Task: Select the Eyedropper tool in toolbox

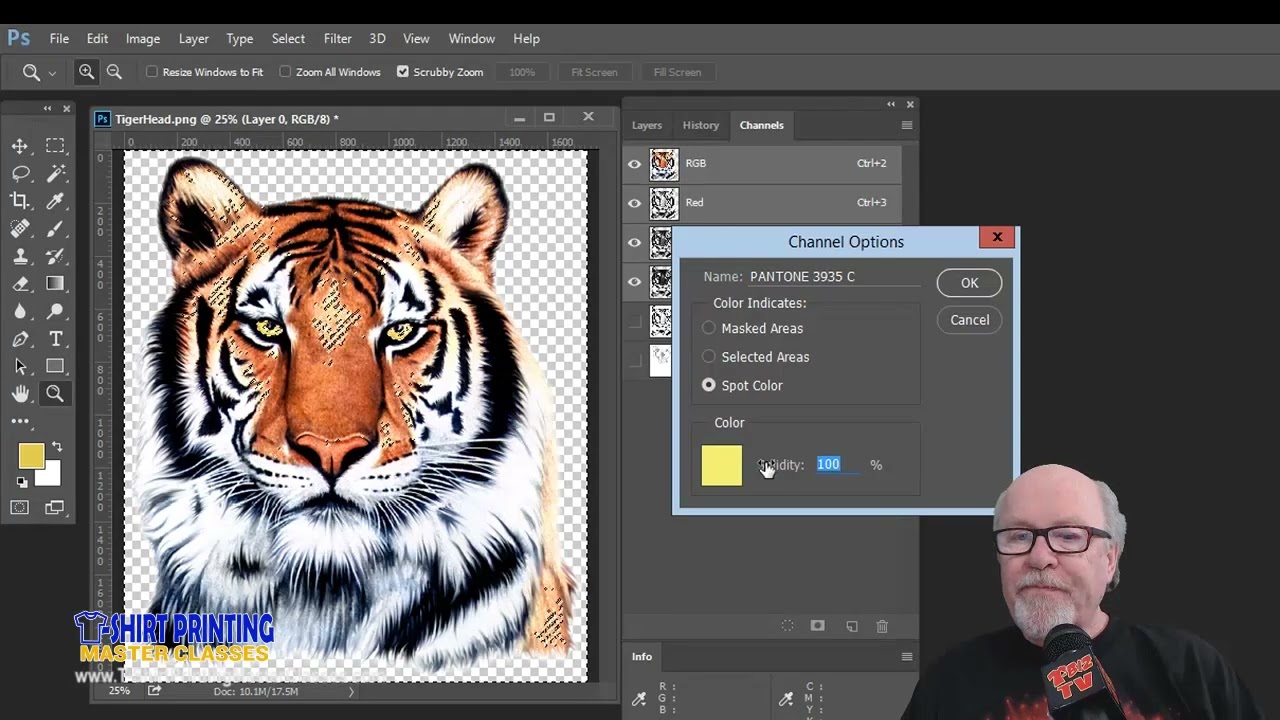Action: pos(55,201)
